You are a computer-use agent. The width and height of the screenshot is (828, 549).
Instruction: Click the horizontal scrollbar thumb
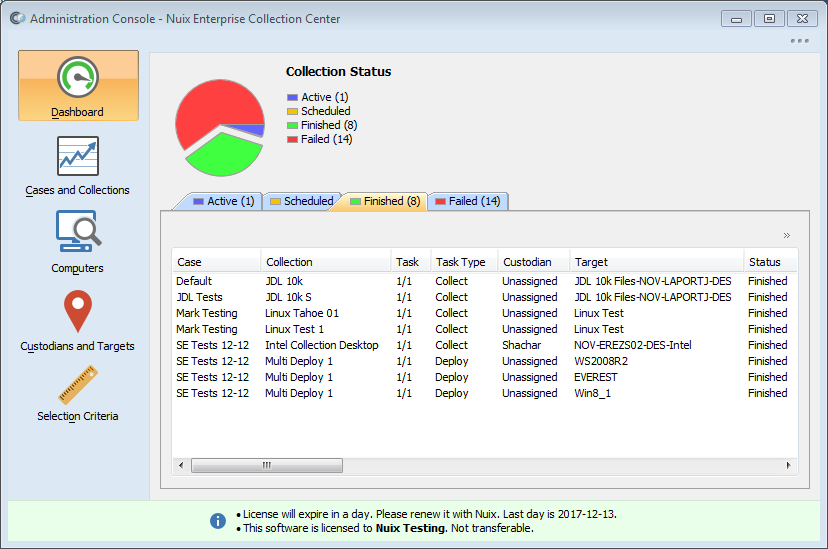pos(267,465)
